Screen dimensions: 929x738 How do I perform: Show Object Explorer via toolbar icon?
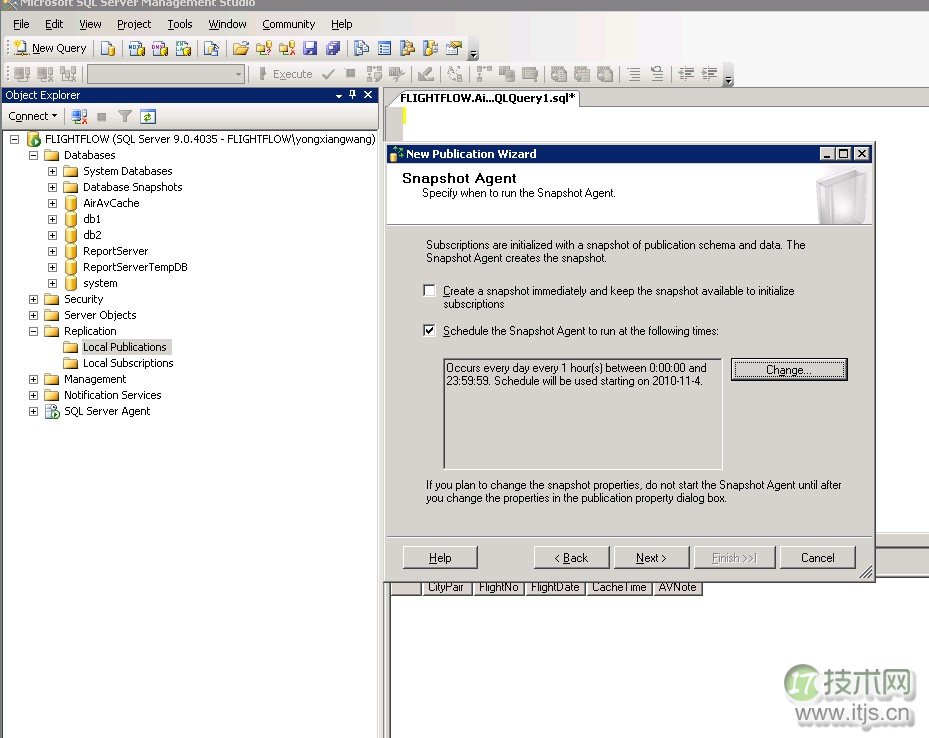click(407, 48)
